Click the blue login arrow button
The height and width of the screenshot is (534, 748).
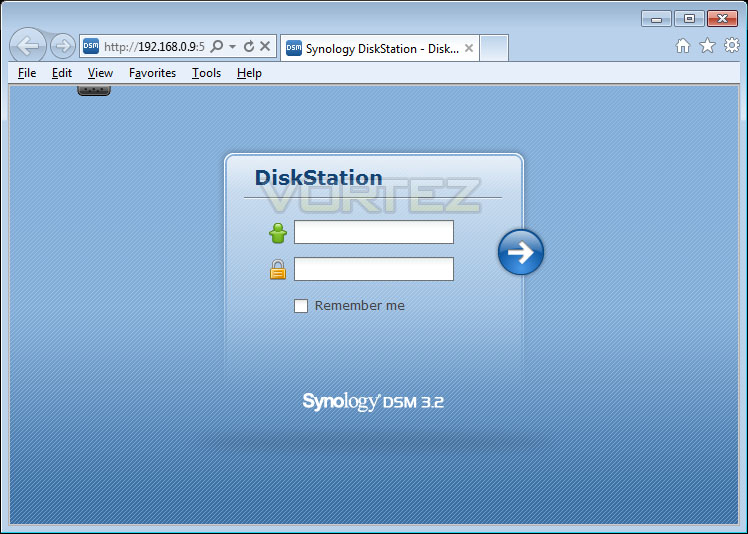click(520, 252)
